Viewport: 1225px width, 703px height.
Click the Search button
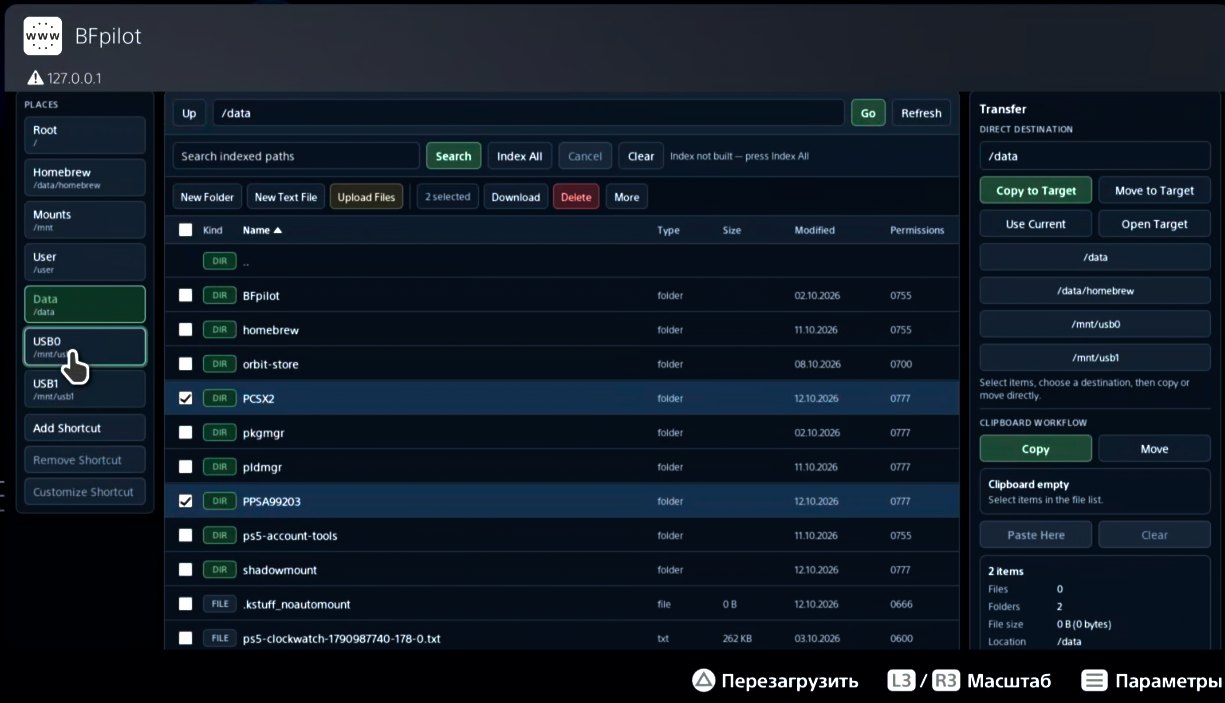tap(453, 156)
